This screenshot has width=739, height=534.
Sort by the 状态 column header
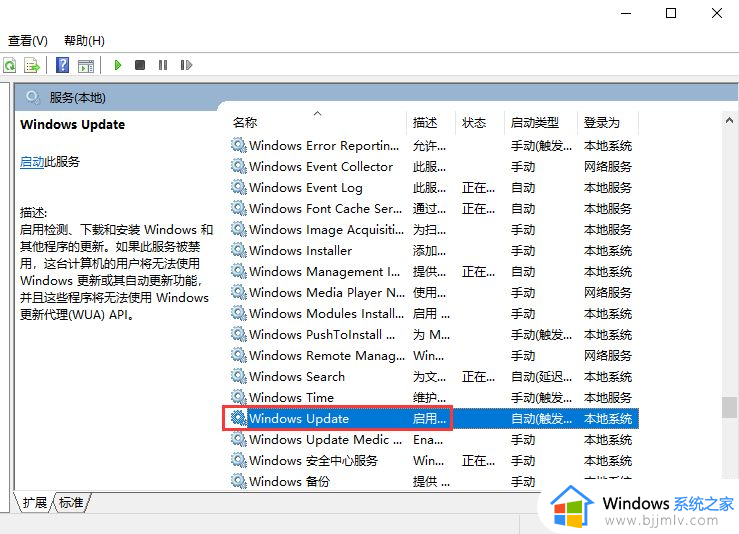(x=474, y=123)
